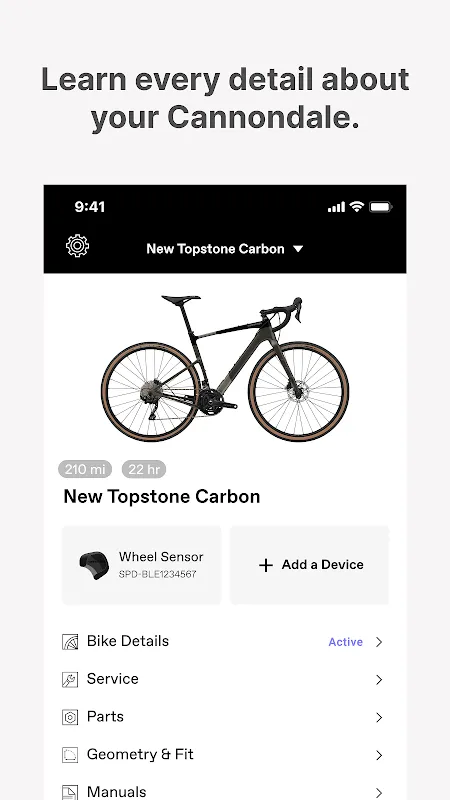Expand Bike Details using its chevron
The width and height of the screenshot is (450, 800).
[379, 642]
